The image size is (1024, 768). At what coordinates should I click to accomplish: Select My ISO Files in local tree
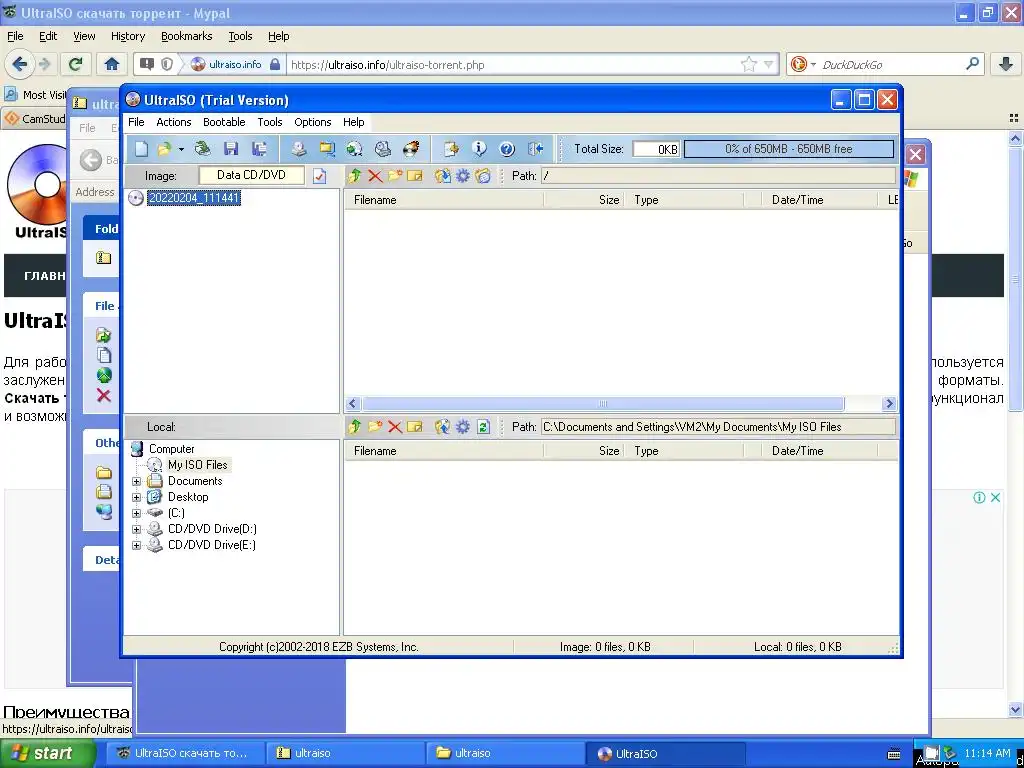pos(197,465)
